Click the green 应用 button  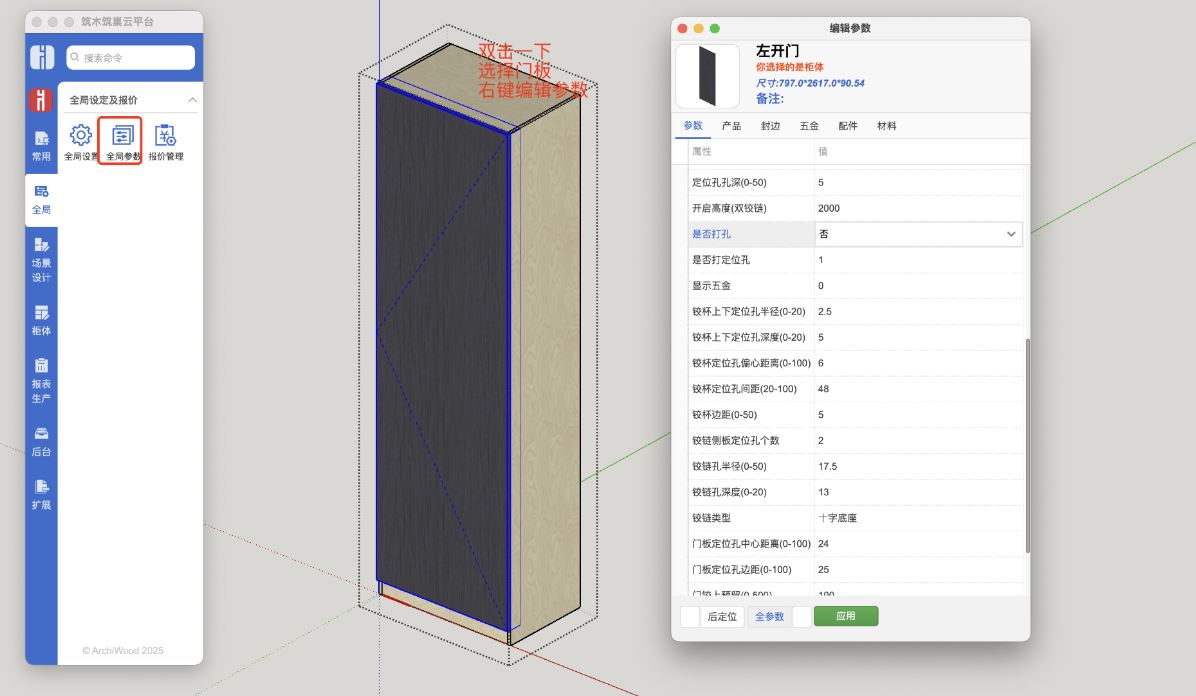[x=846, y=616]
